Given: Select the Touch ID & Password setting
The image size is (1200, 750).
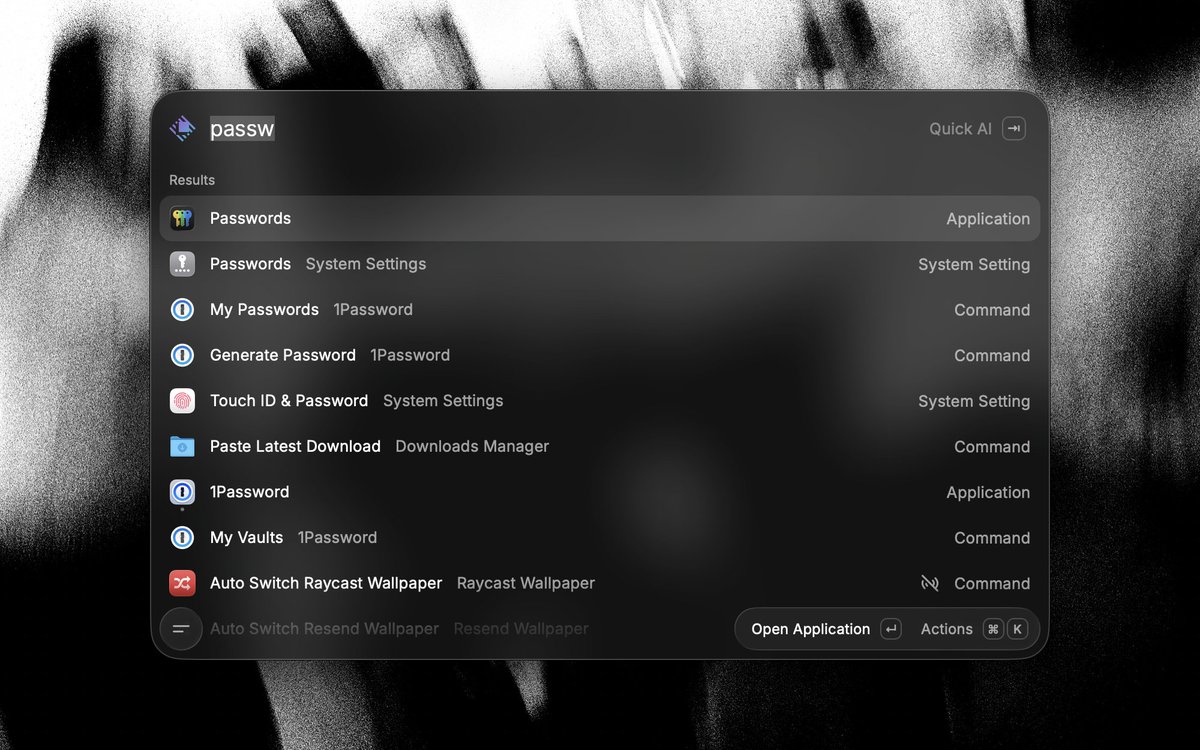Looking at the screenshot, I should pyautogui.click(x=600, y=401).
